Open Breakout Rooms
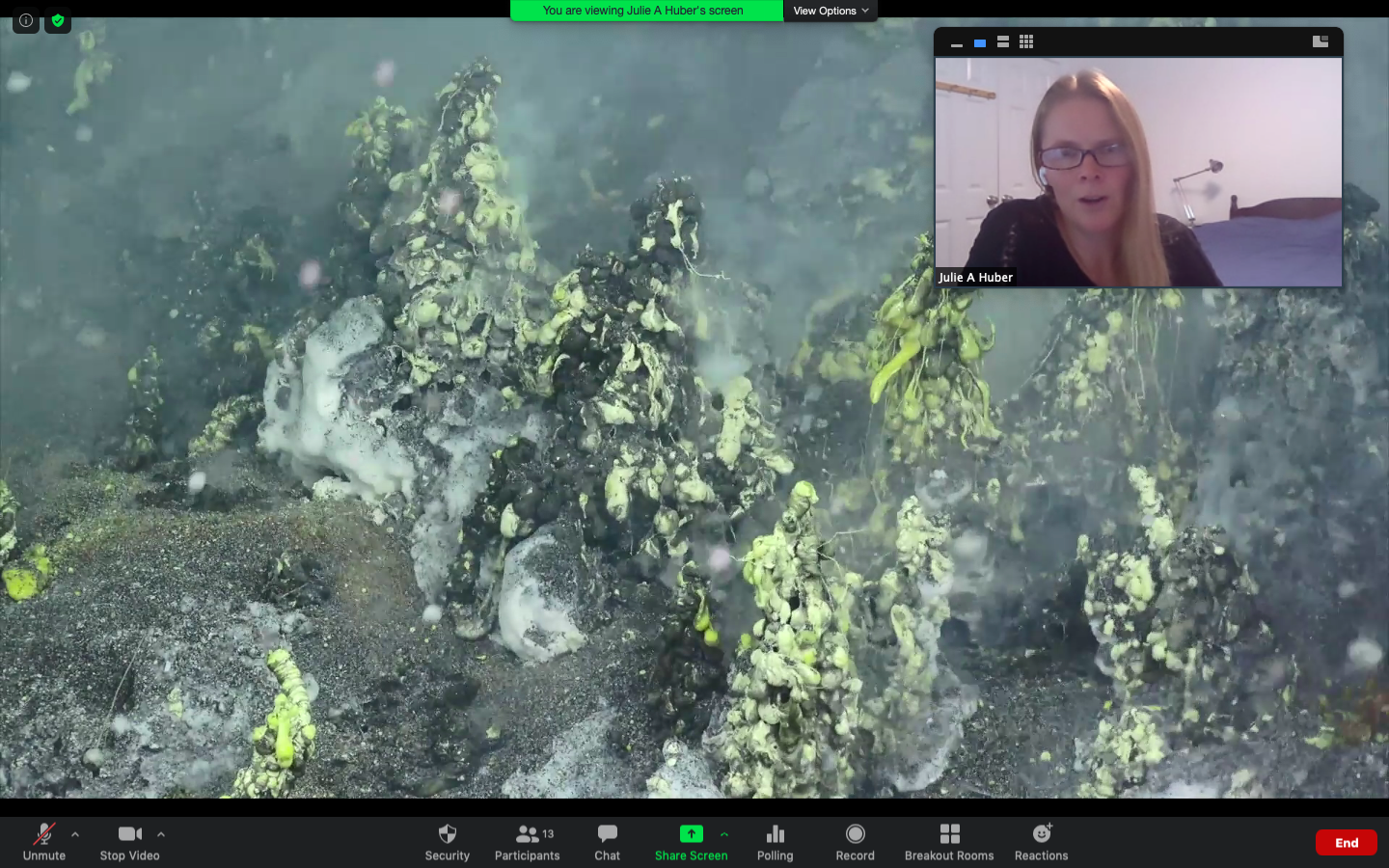The height and width of the screenshot is (868, 1389). [x=949, y=842]
